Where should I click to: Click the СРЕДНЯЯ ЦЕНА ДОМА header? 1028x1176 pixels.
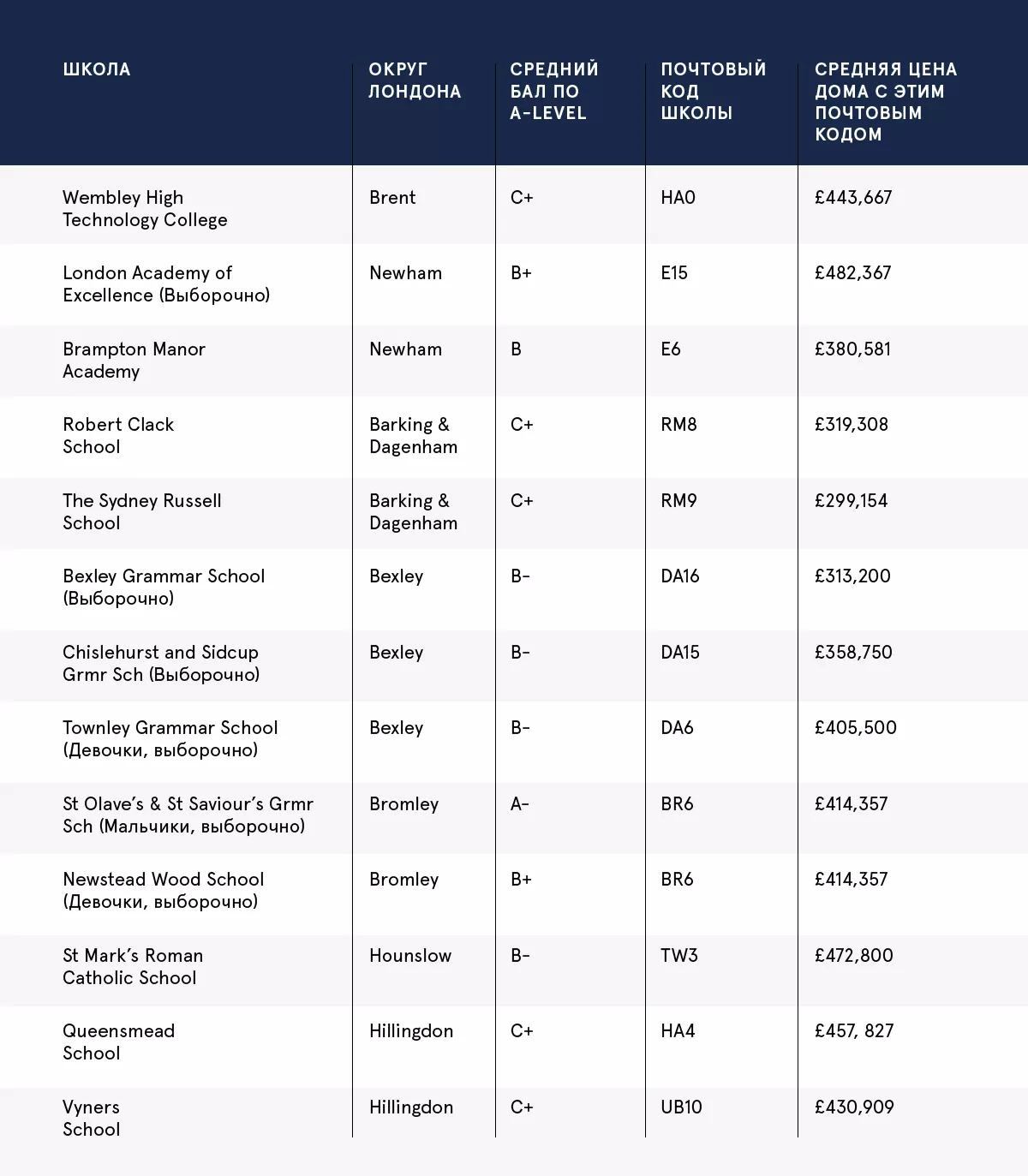(x=885, y=101)
